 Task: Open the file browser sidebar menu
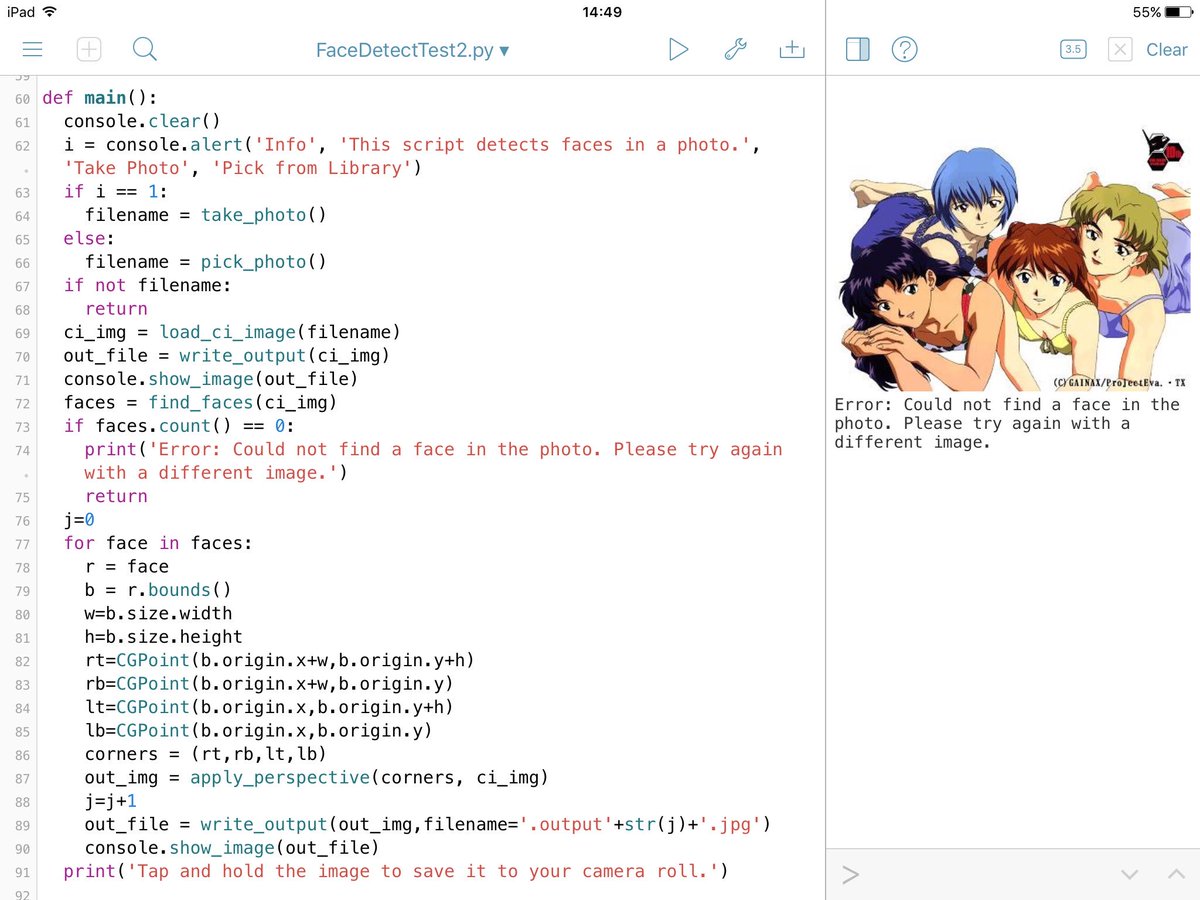[x=33, y=48]
